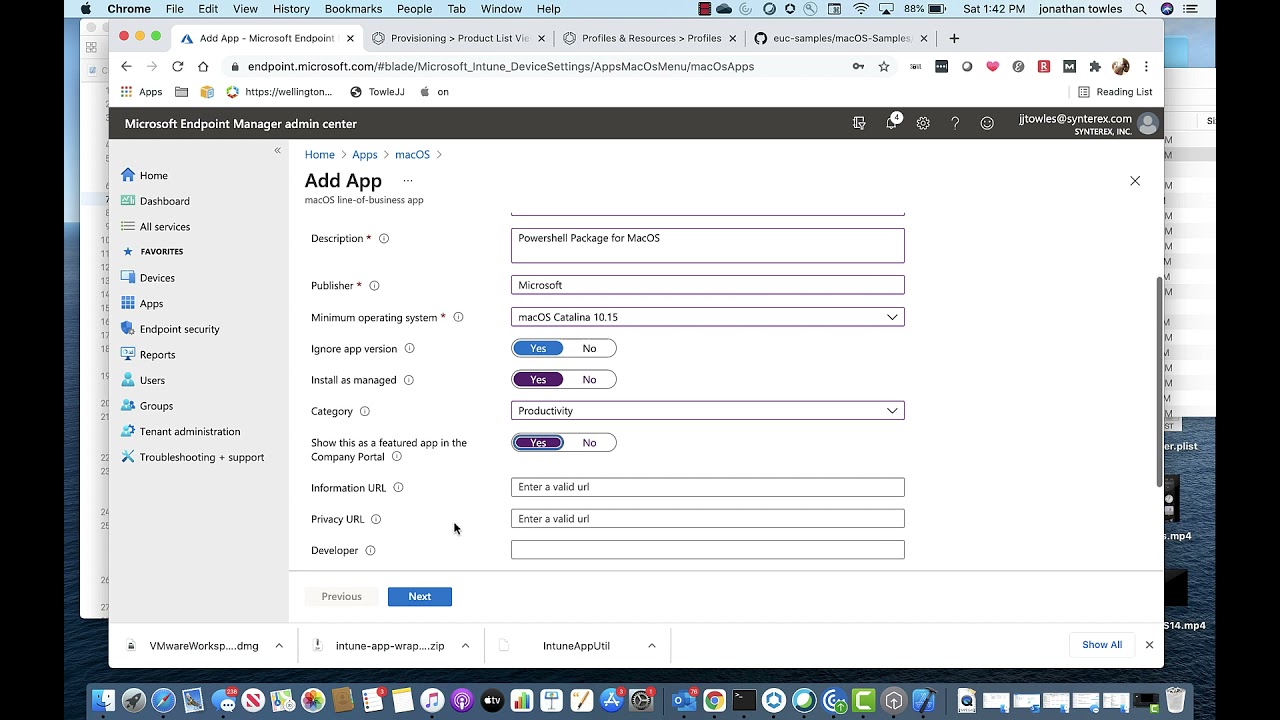
Task: Collapse the sidebar with the double chevron
Action: click(x=278, y=150)
